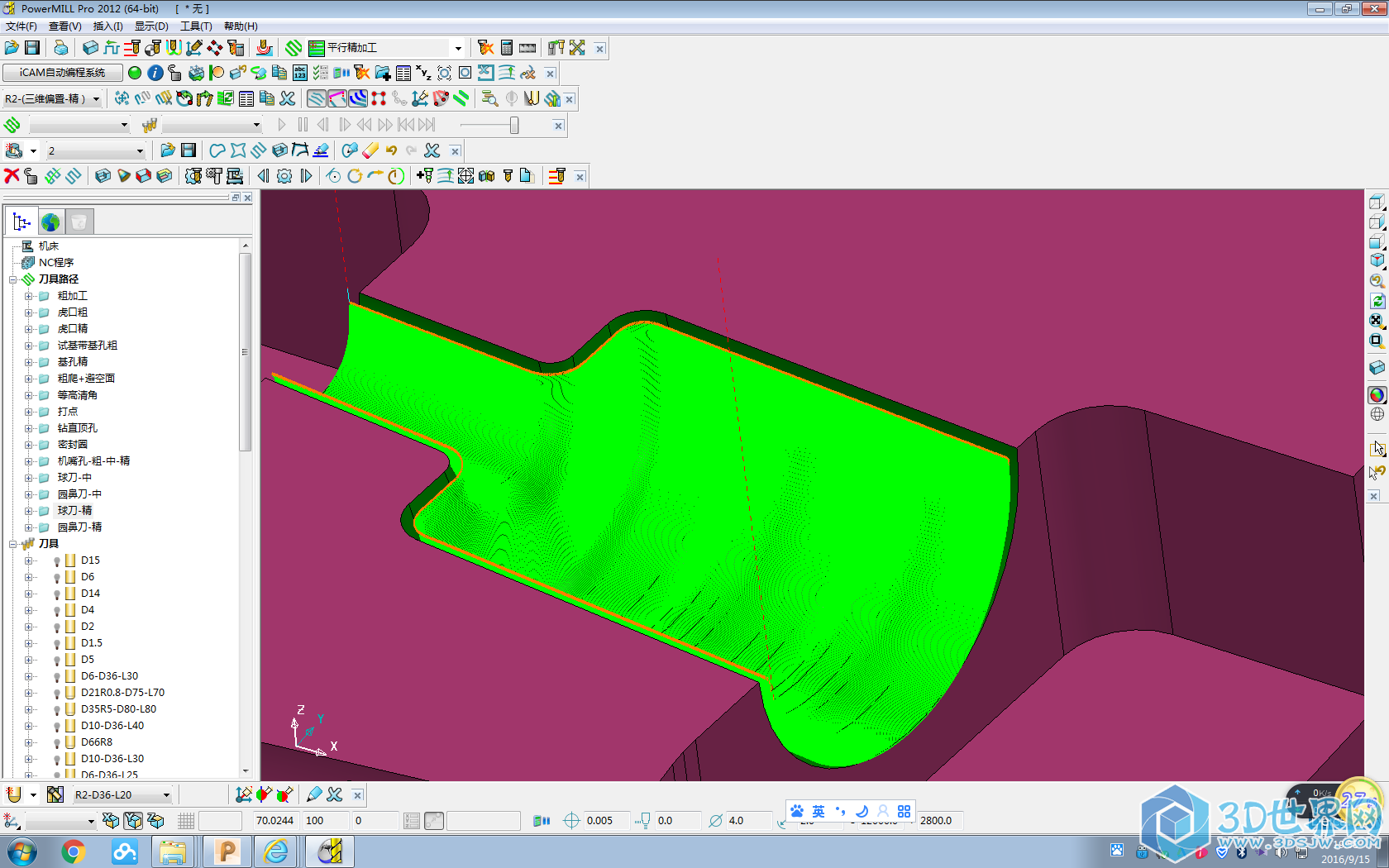Toggle light bulb visibility for tool D15
Image resolution: width=1389 pixels, height=868 pixels.
tap(57, 560)
